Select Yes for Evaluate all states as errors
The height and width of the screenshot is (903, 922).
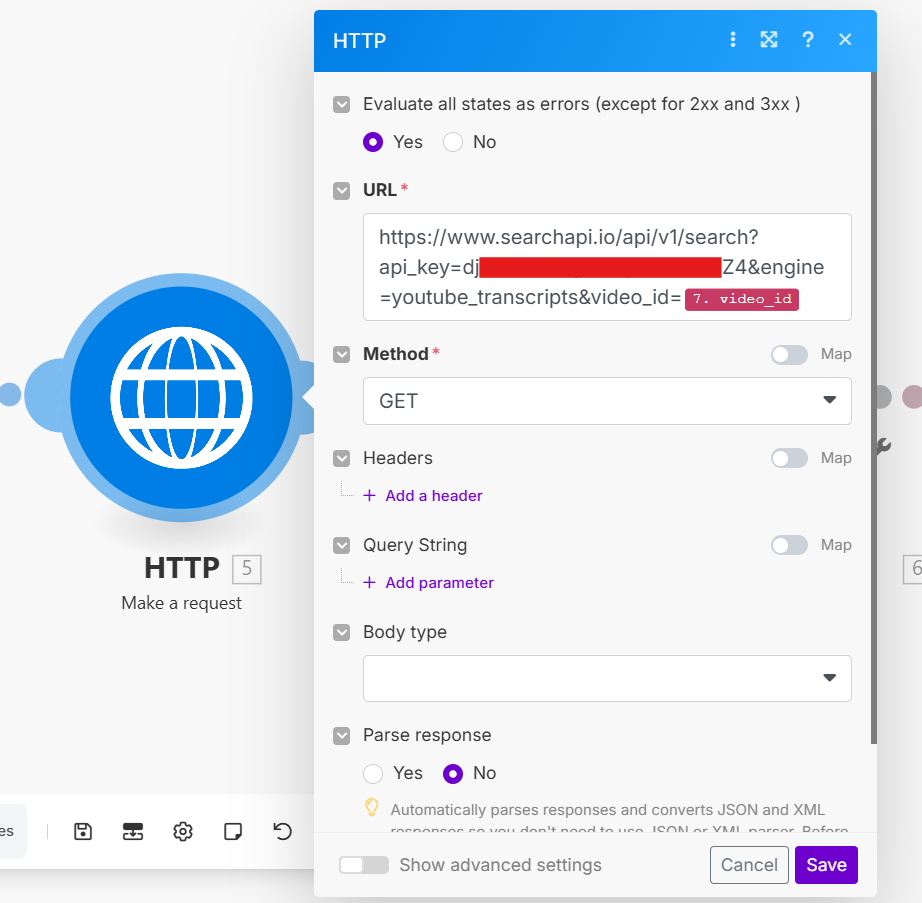click(373, 142)
